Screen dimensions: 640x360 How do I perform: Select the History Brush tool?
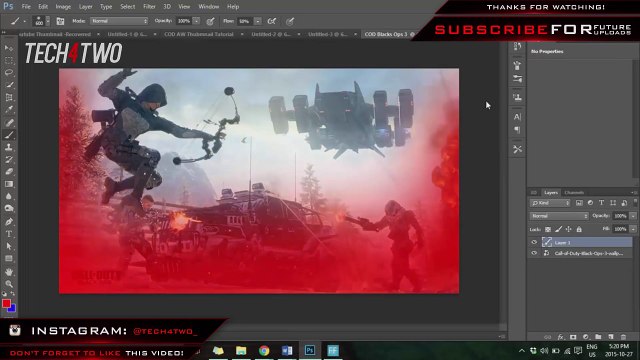9,160
